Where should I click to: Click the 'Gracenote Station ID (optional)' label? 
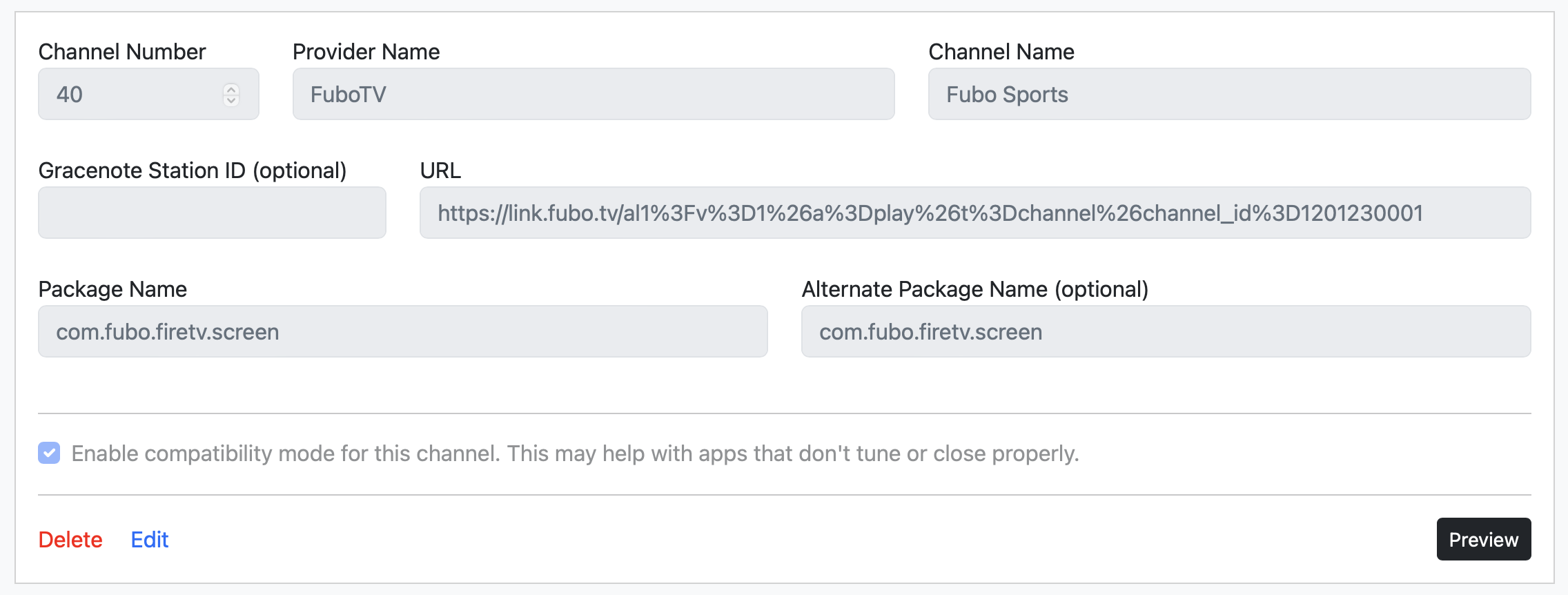coord(193,170)
